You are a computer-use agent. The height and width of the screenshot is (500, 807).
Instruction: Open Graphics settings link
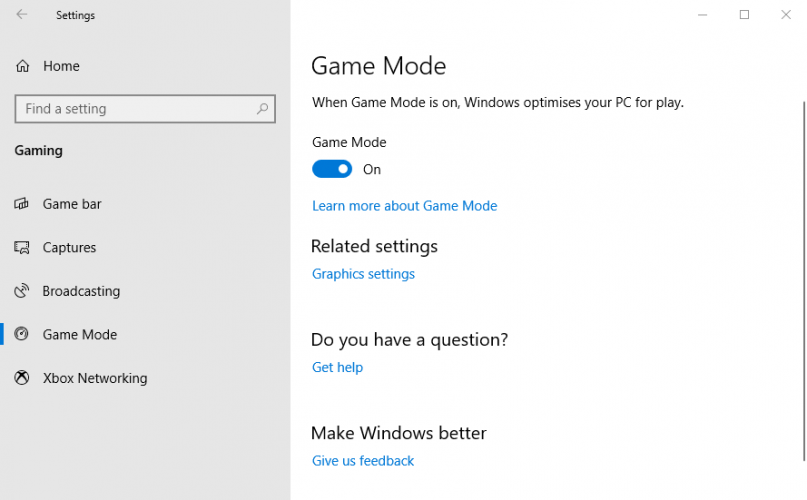pos(363,274)
